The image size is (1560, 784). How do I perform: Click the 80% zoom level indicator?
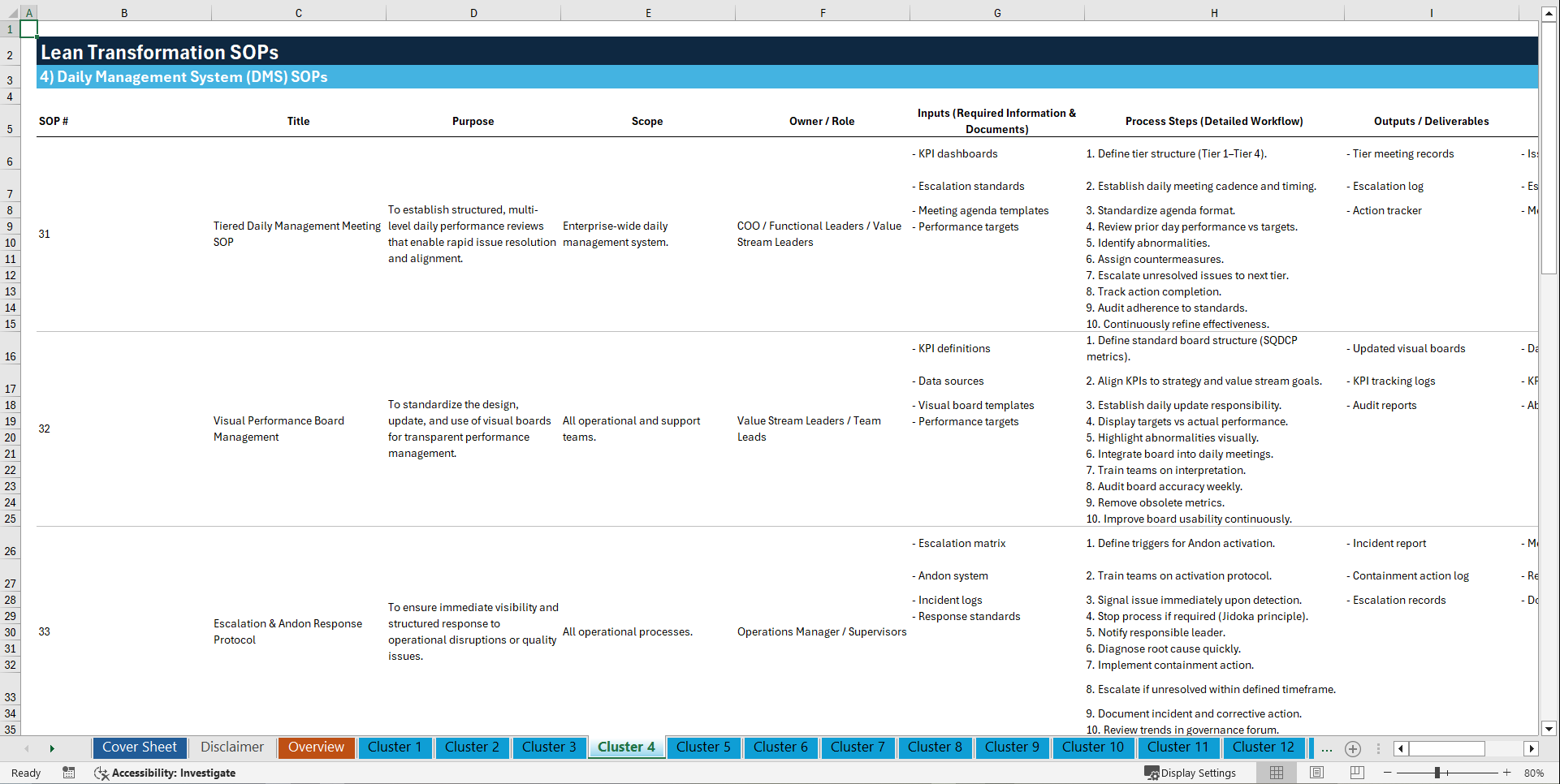(1535, 773)
